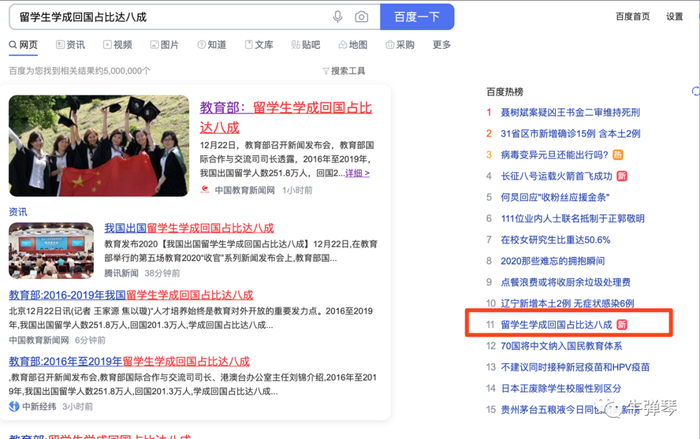
Task: Open hot topic 点餐浪费或将收厨余垃圾处理费
Action: [x=566, y=282]
